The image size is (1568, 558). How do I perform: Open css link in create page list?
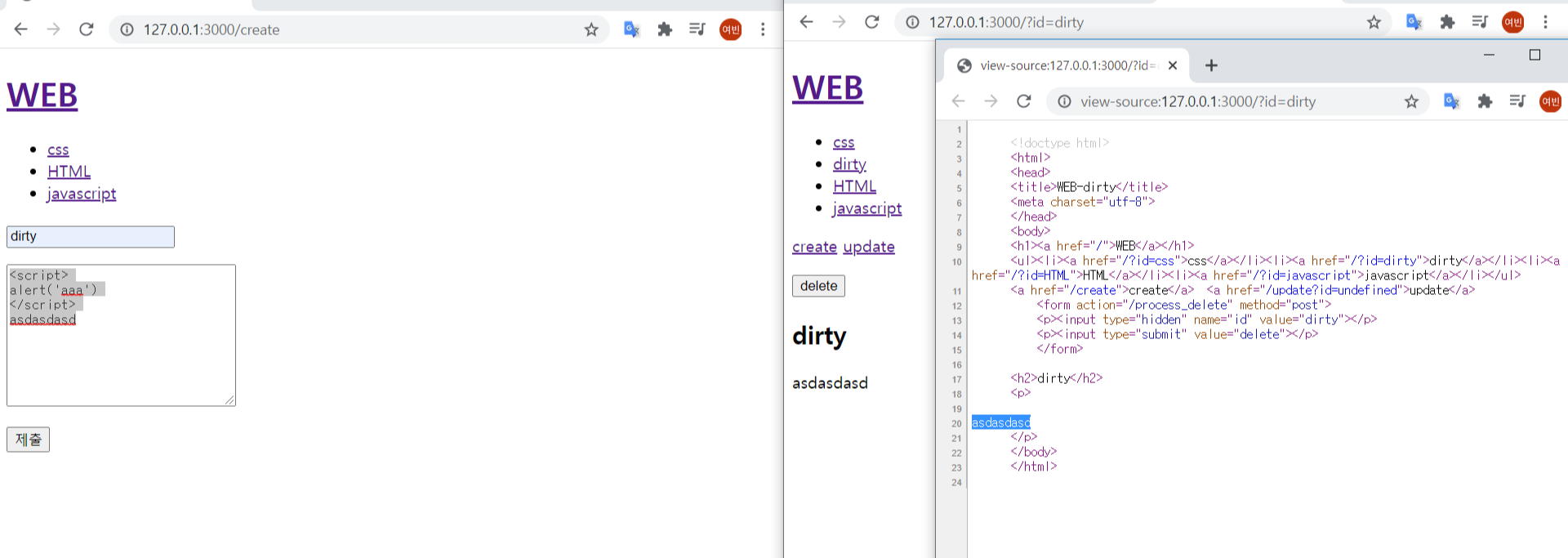coord(58,150)
